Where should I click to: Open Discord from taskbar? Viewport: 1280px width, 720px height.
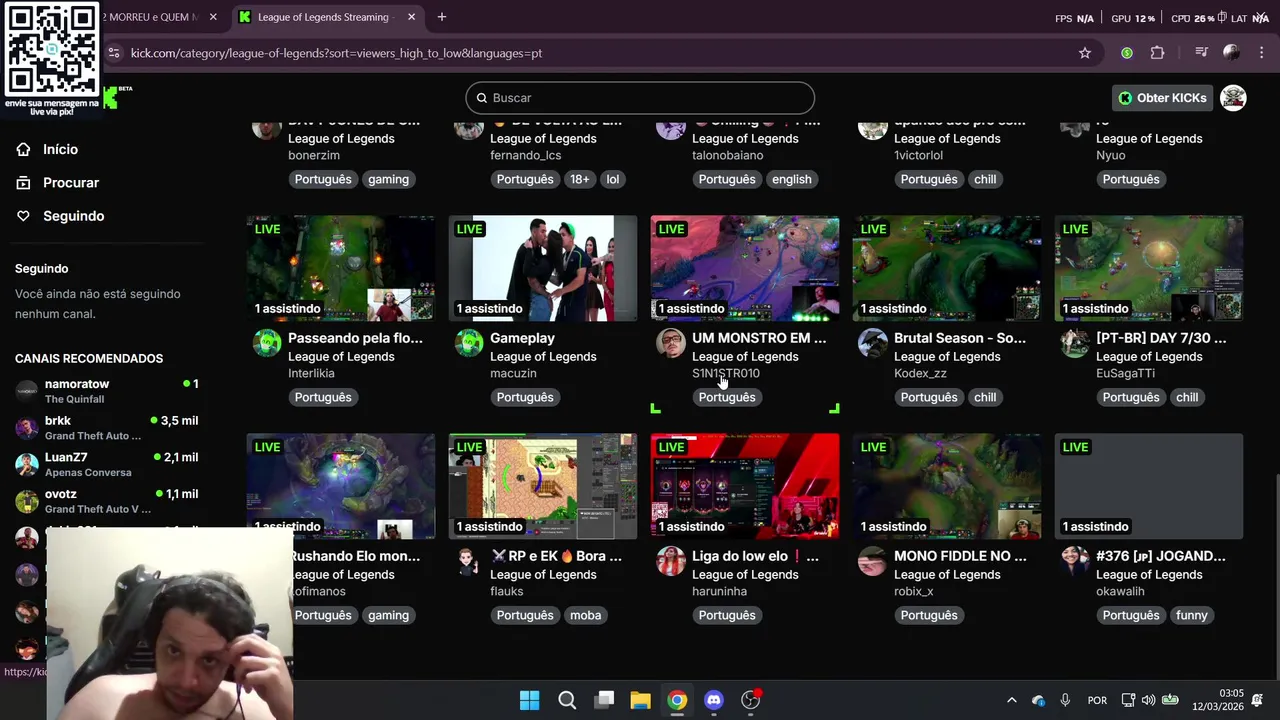[714, 700]
